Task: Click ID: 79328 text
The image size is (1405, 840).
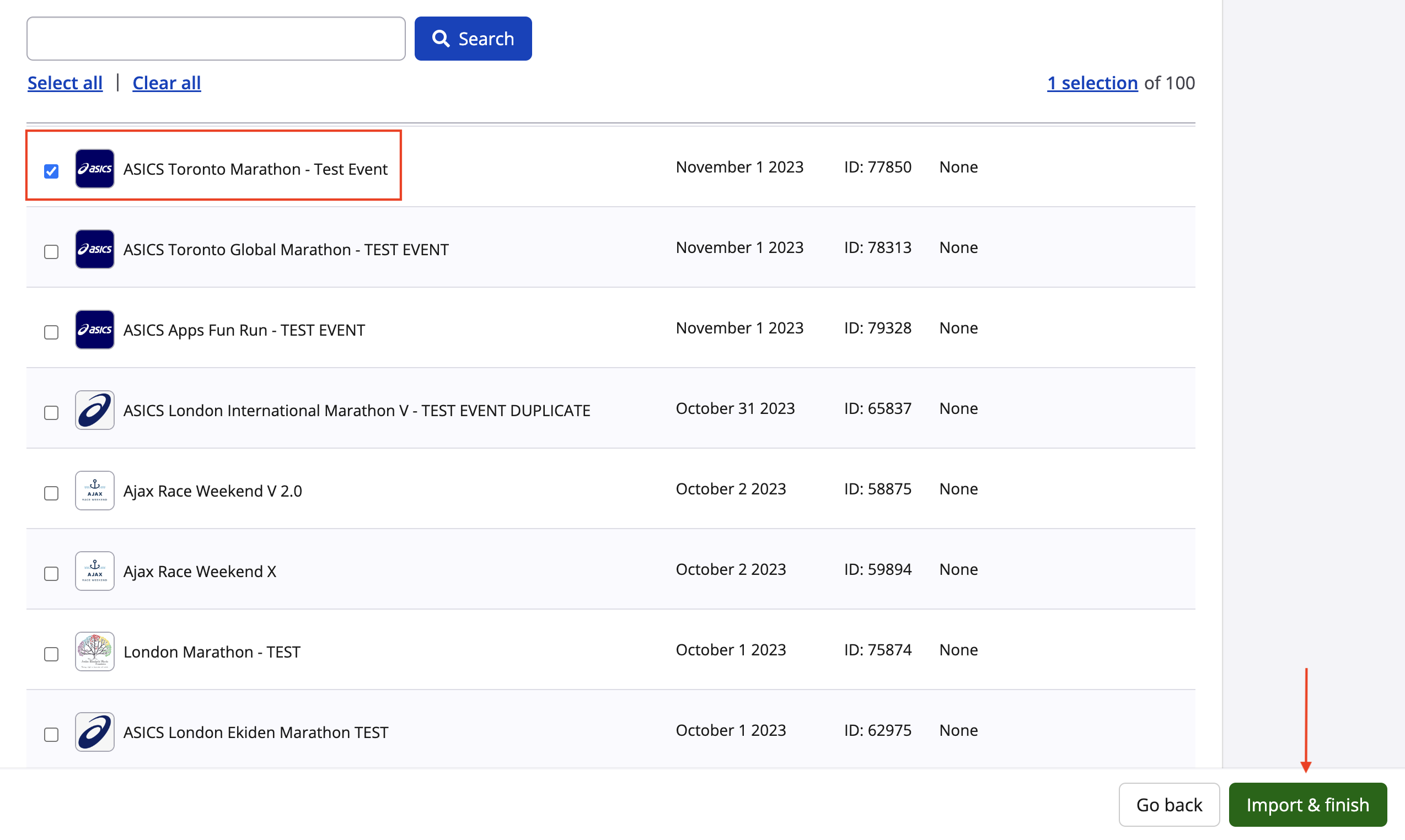Action: (x=877, y=328)
